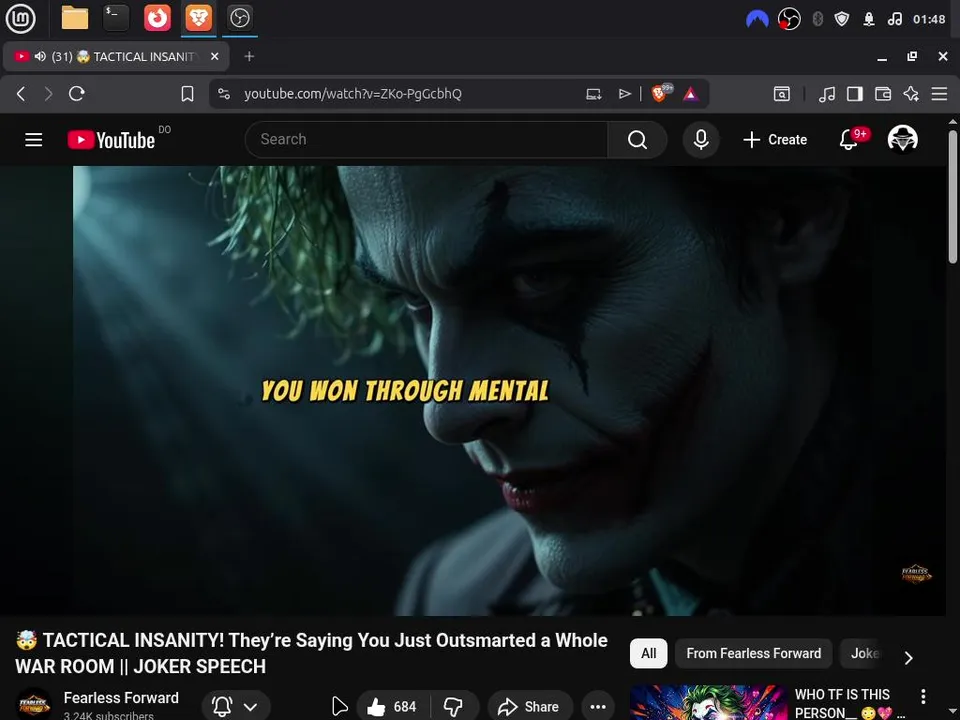Focus the YouTube Search field

pyautogui.click(x=427, y=140)
